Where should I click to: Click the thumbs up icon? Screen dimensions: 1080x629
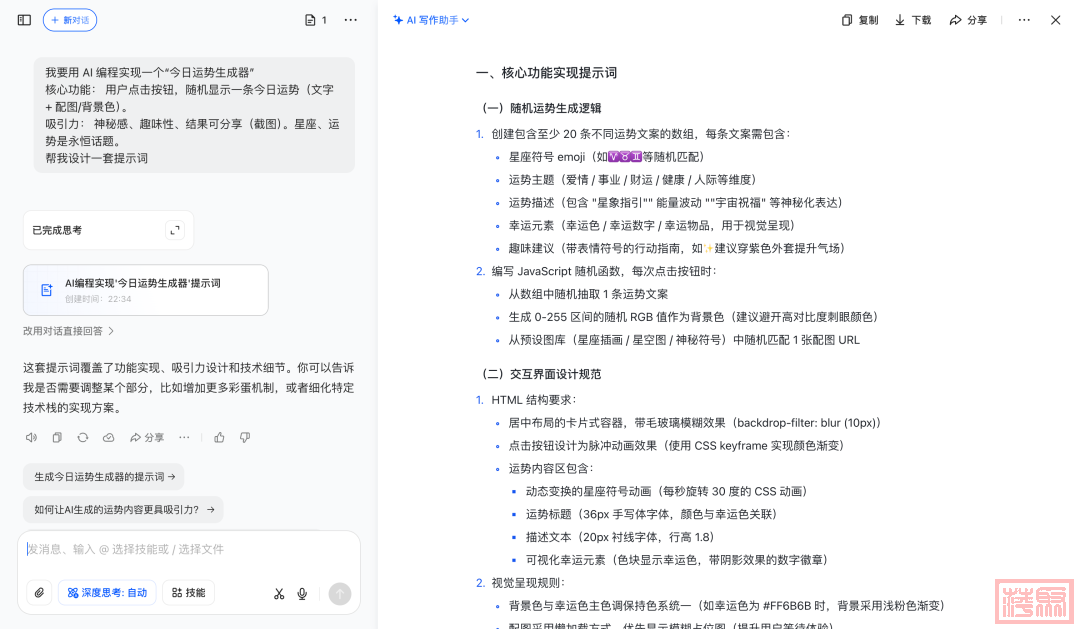tap(219, 437)
